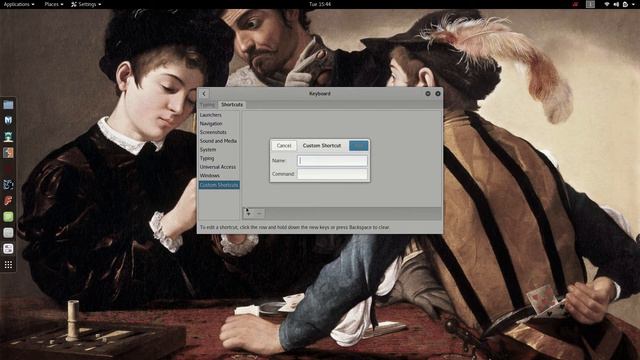Open the Wi-Fi network indicator

(x=607, y=4)
